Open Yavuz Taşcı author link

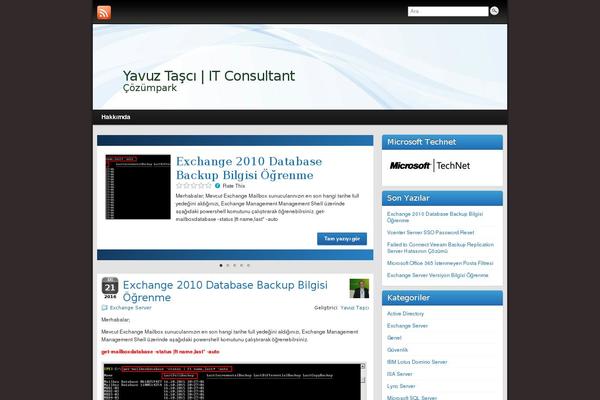[x=355, y=308]
